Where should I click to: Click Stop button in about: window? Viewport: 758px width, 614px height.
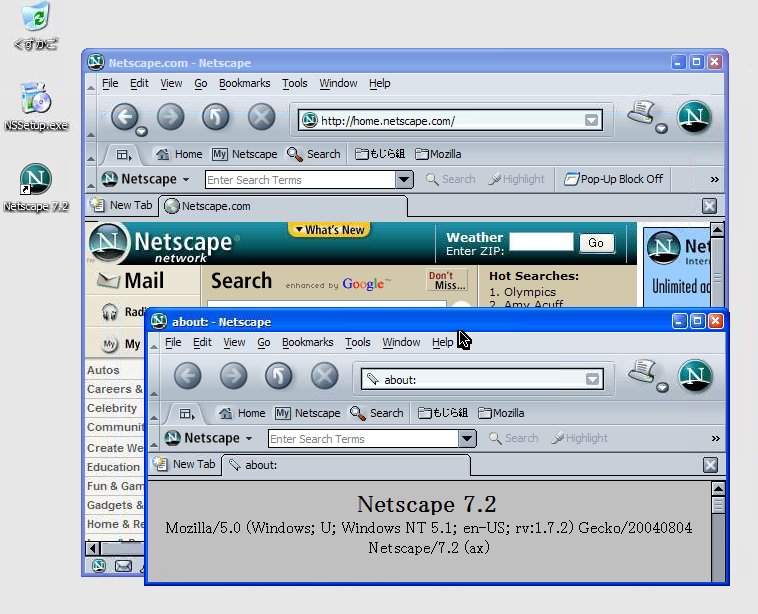point(325,376)
